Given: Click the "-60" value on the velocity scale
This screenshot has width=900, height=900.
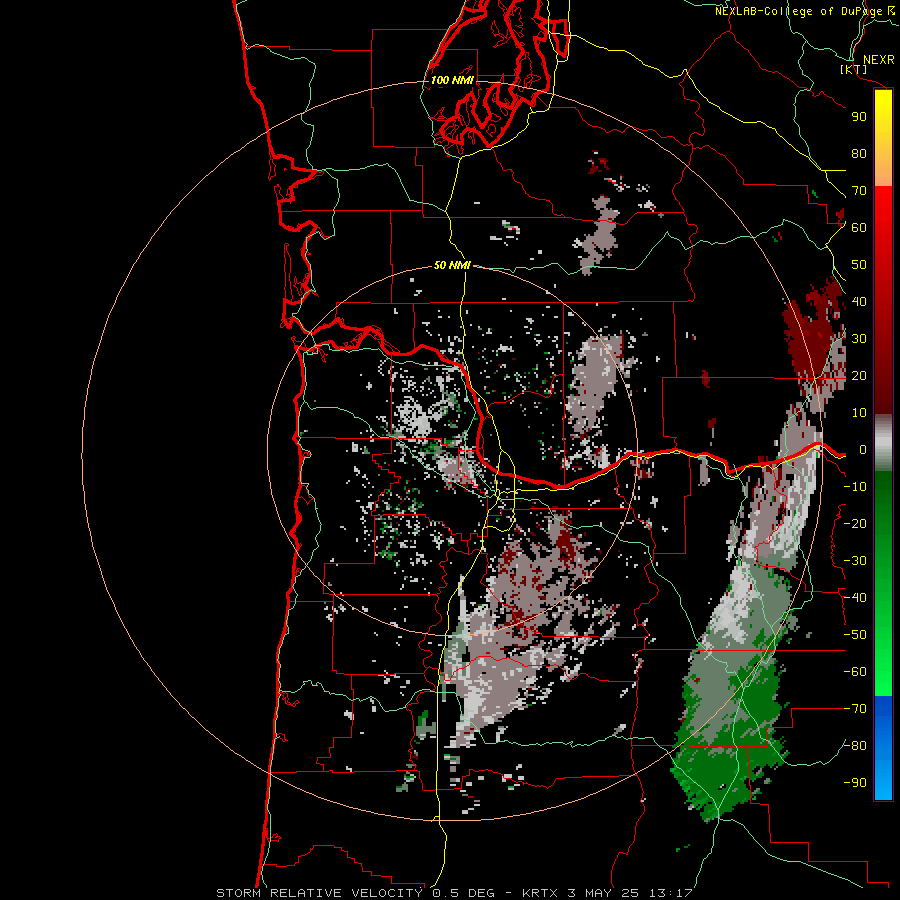Looking at the screenshot, I should click(855, 672).
